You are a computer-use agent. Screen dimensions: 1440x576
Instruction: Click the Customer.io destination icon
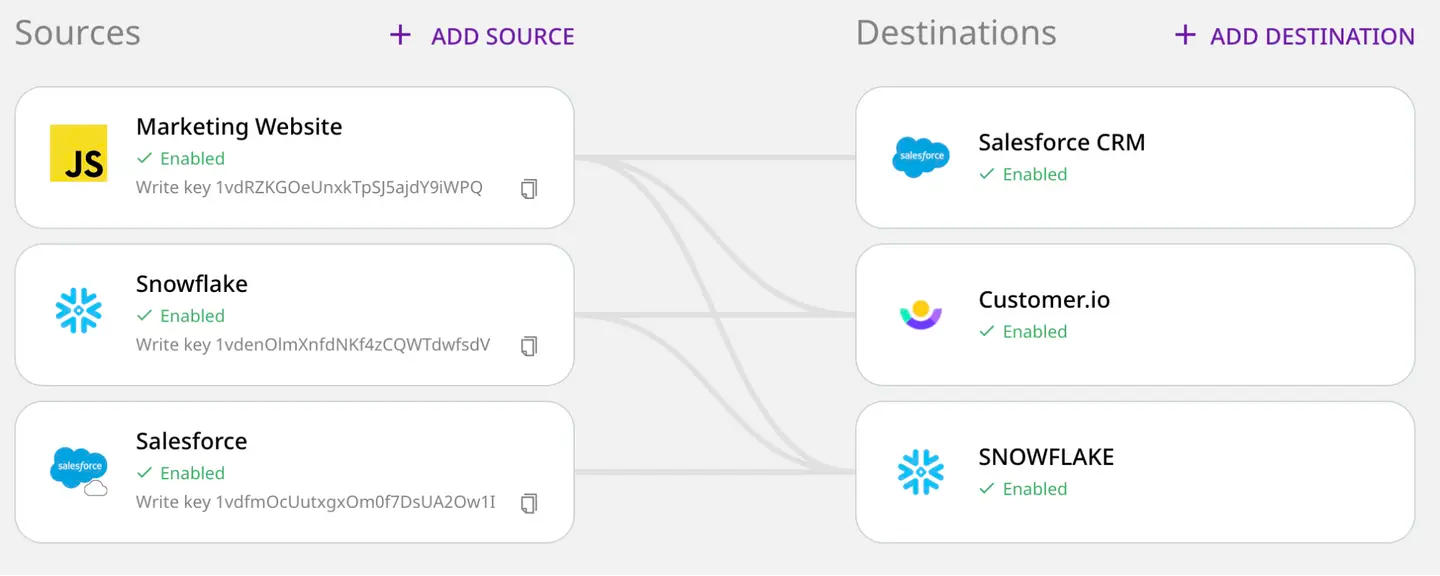920,313
